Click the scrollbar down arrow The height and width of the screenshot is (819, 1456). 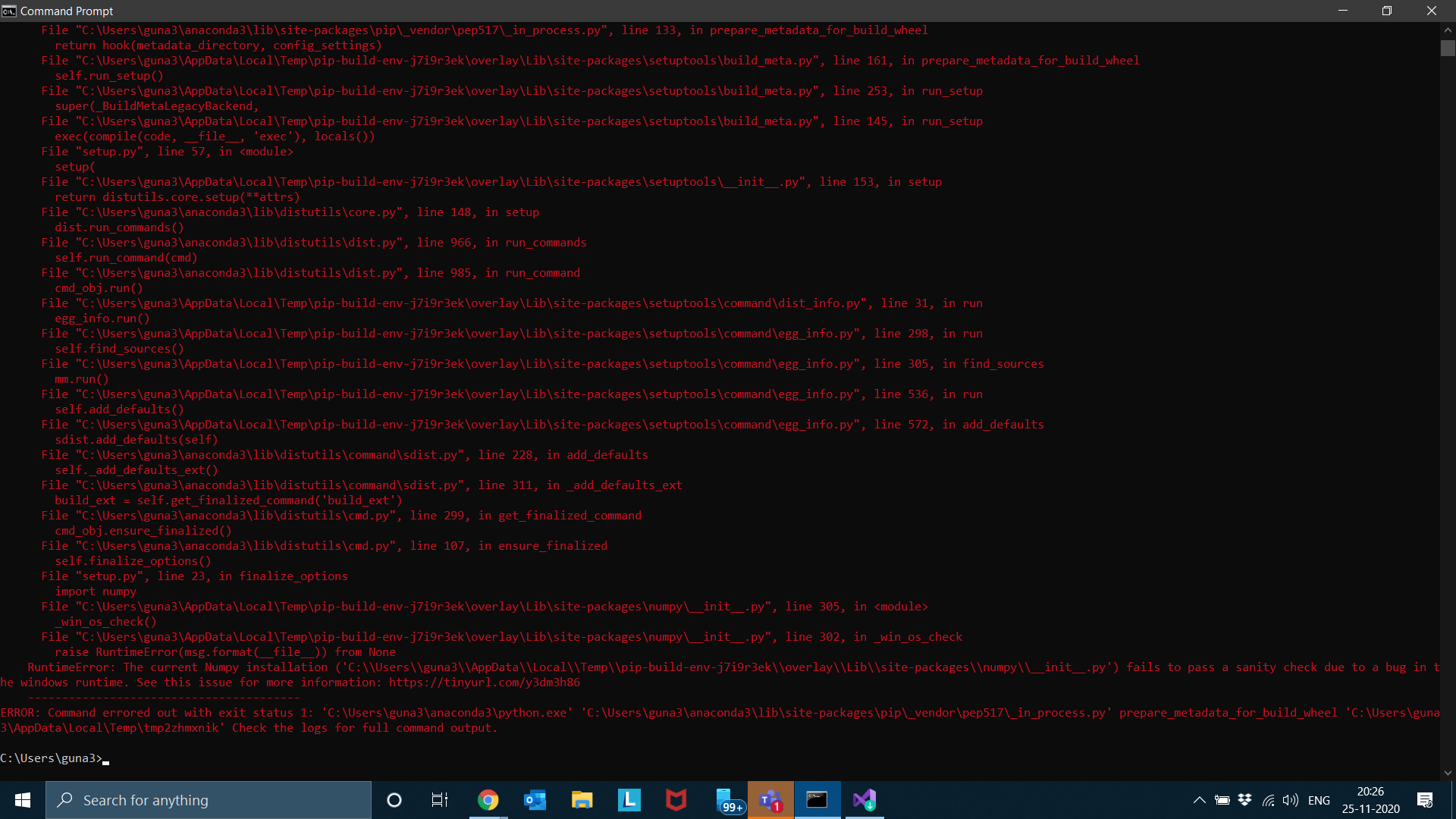point(1448,773)
